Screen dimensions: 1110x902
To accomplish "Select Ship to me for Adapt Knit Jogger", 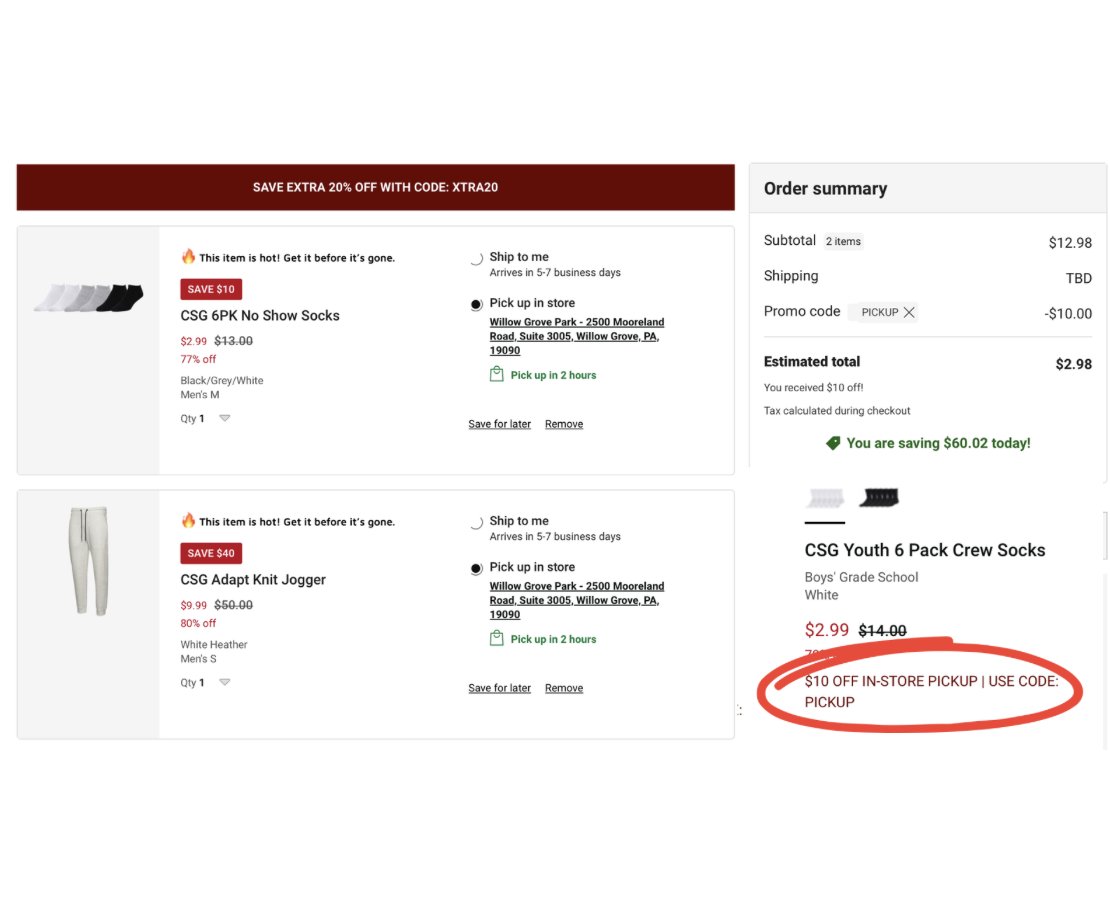I will click(476, 523).
